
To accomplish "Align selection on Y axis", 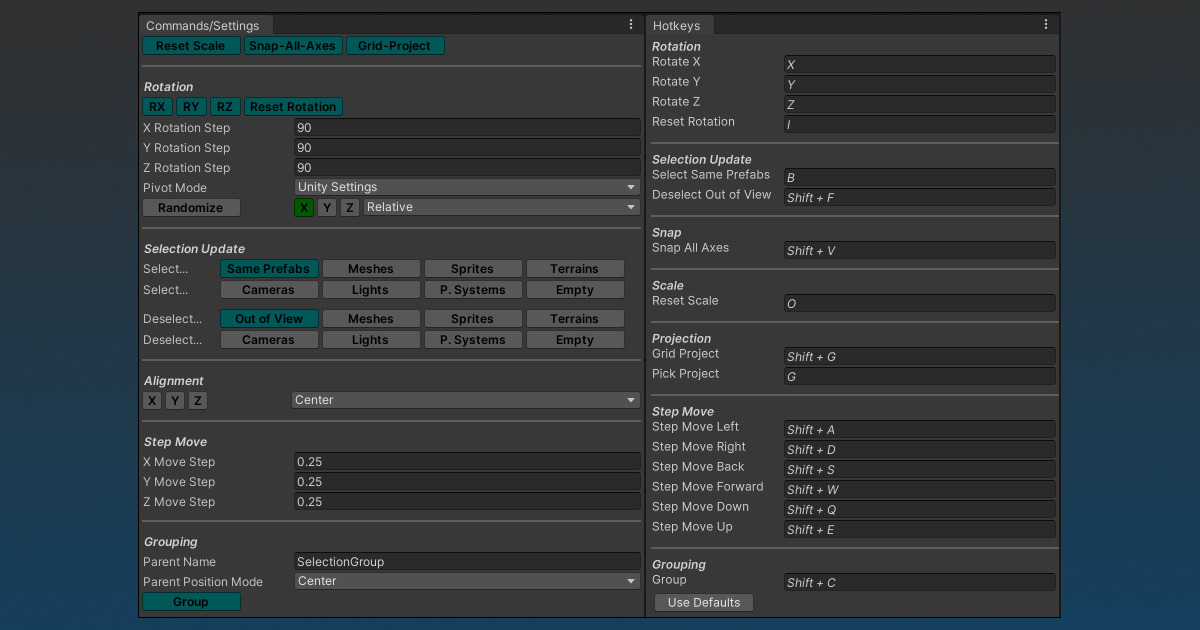I will pos(175,401).
